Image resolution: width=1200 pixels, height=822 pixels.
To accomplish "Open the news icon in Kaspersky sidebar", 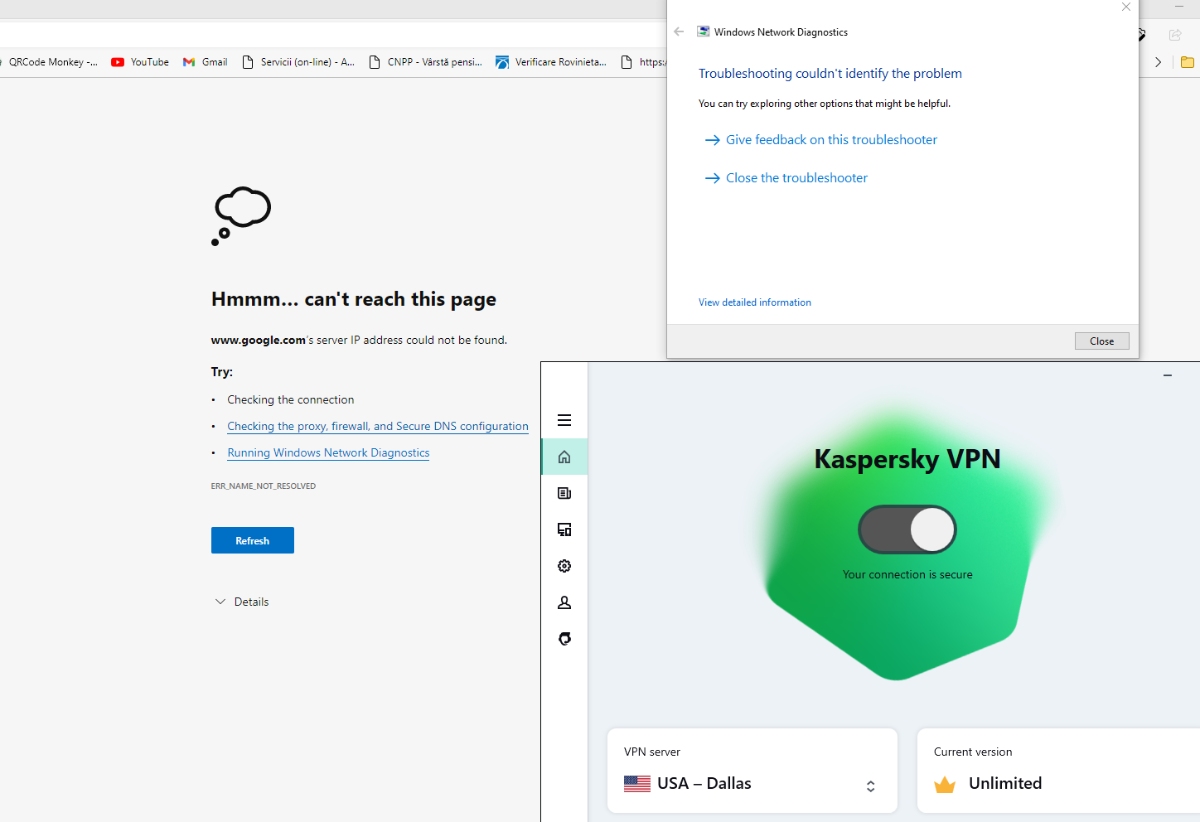I will [x=564, y=493].
